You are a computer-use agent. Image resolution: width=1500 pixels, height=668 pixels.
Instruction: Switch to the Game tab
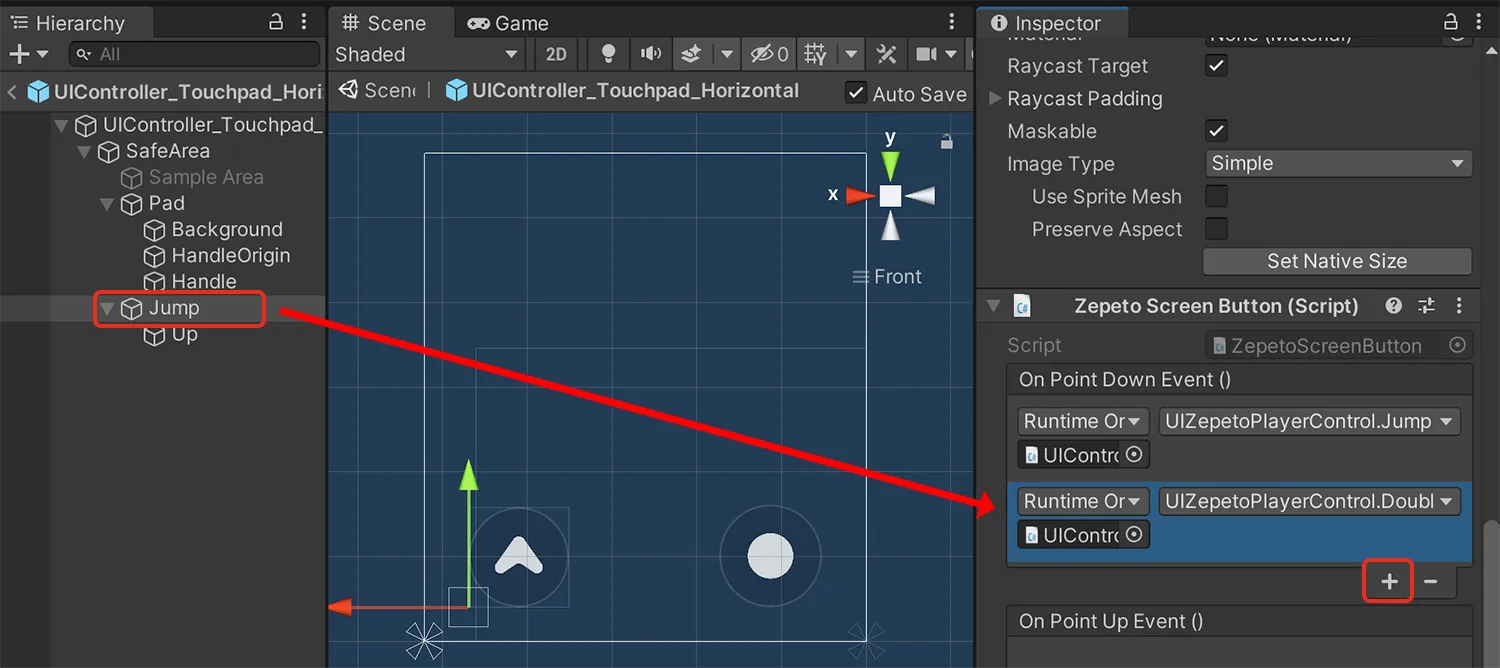tap(509, 23)
